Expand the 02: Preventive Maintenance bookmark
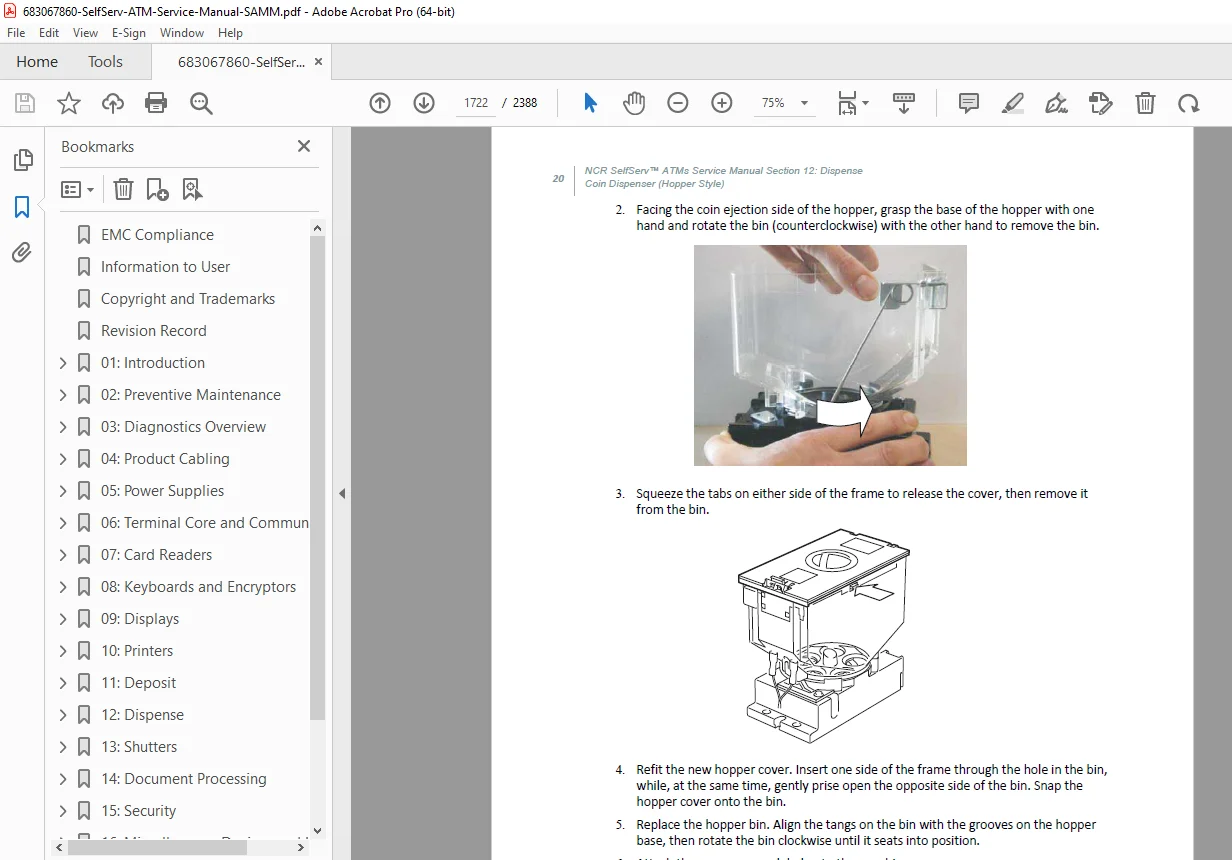The image size is (1232, 860). click(x=63, y=395)
